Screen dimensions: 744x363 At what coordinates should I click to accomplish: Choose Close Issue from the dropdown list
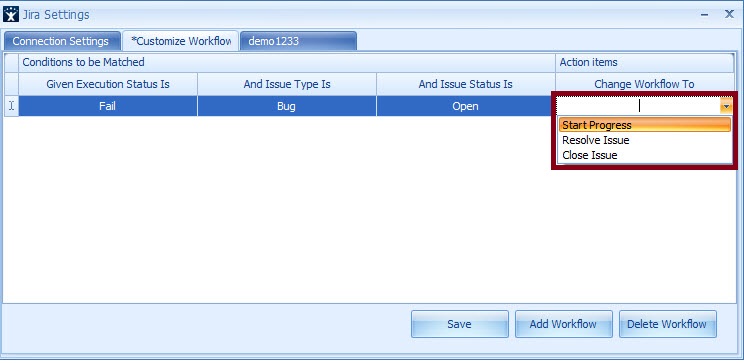(x=644, y=155)
